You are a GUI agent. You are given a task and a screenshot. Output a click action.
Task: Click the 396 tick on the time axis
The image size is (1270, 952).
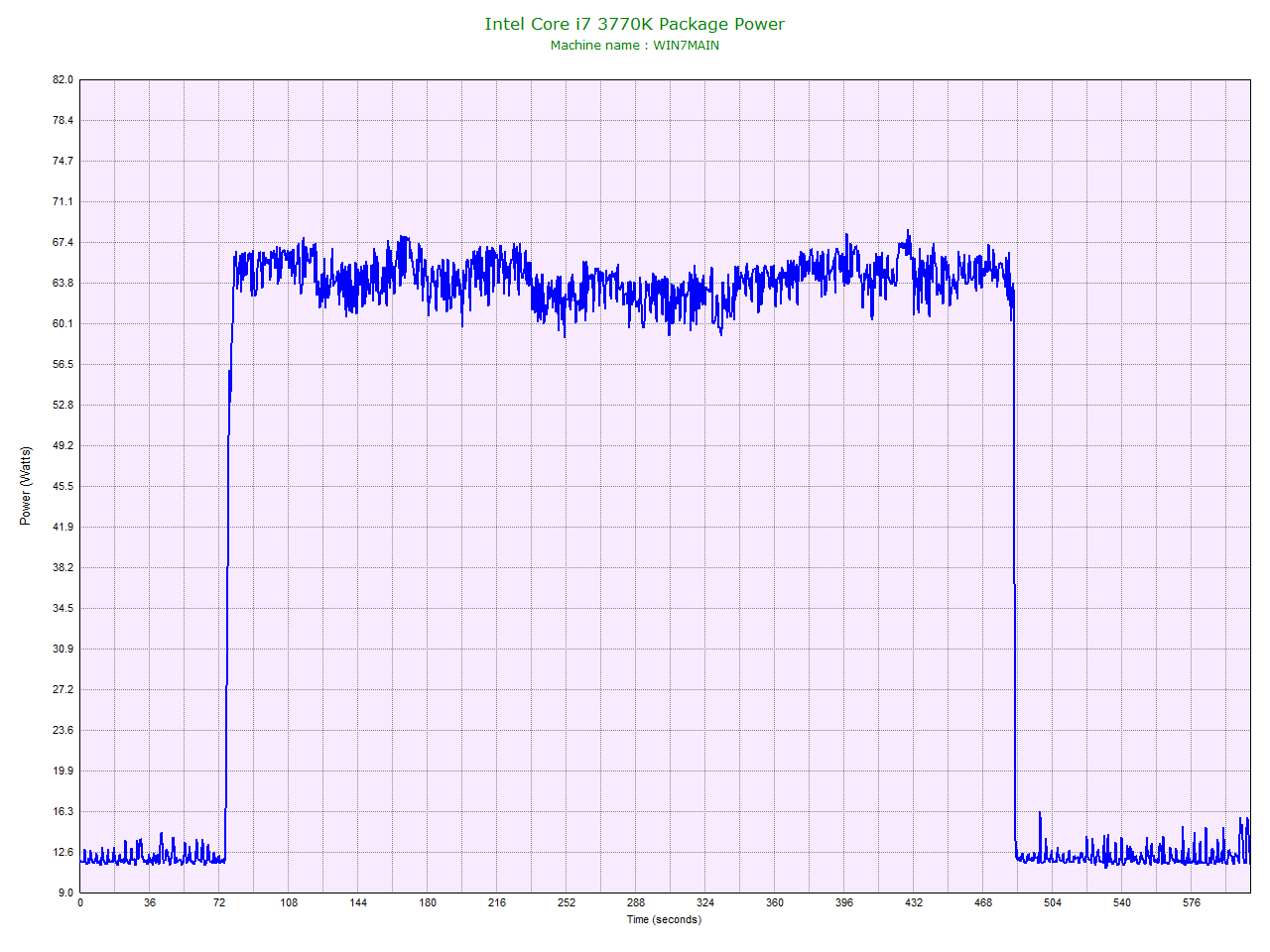pyautogui.click(x=844, y=902)
